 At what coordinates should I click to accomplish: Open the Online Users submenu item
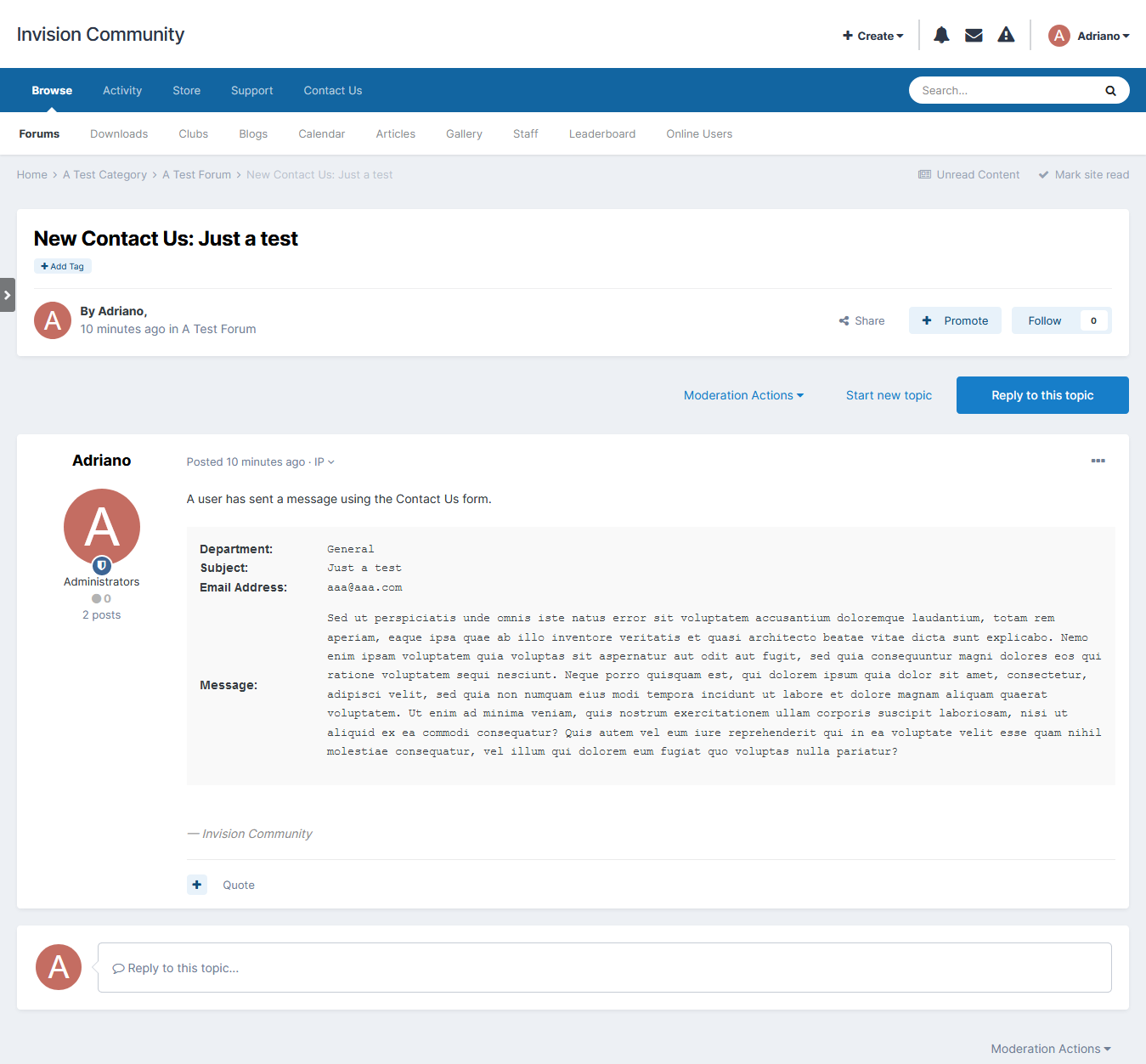699,134
